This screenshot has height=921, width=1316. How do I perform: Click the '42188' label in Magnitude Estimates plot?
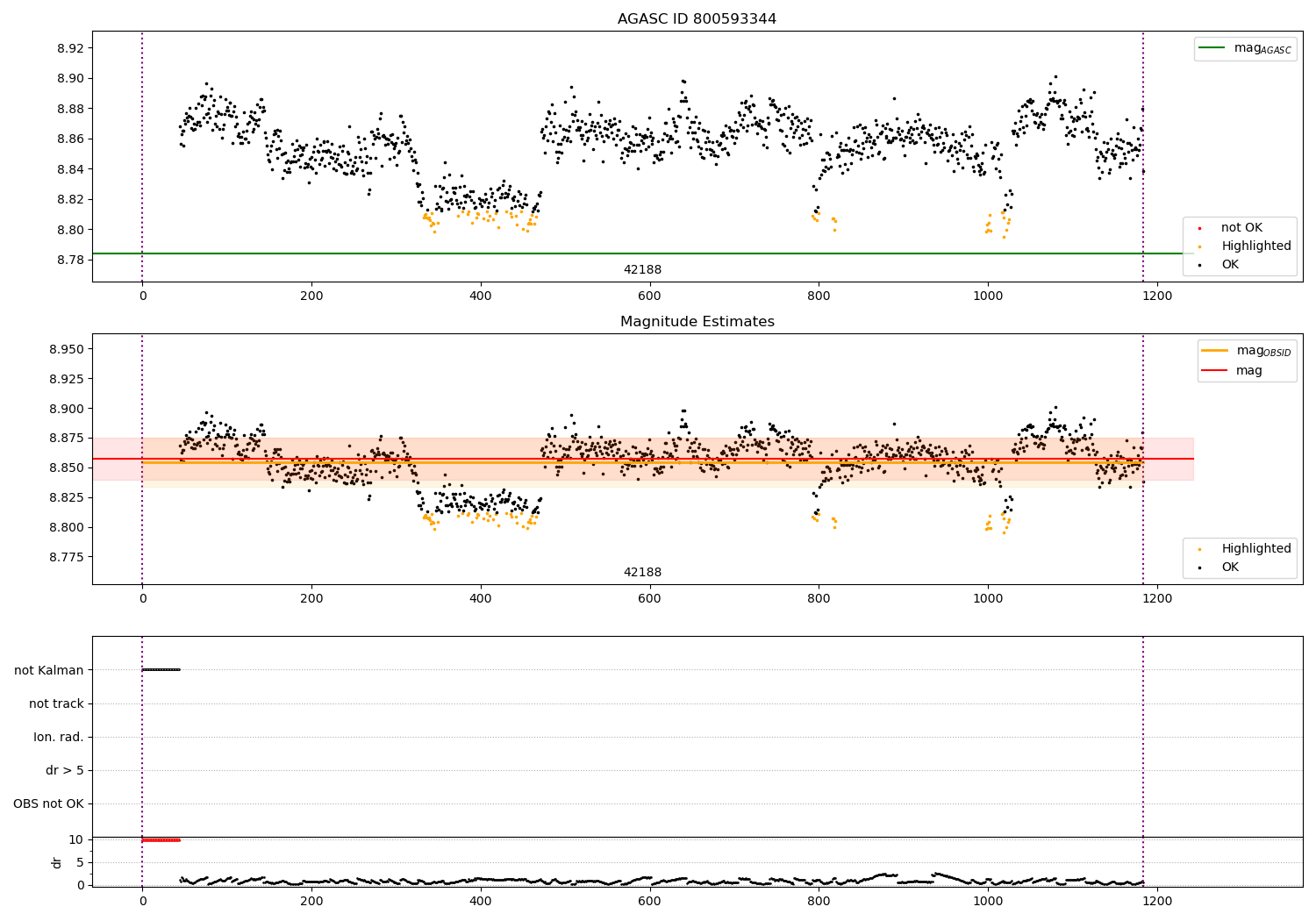(642, 573)
